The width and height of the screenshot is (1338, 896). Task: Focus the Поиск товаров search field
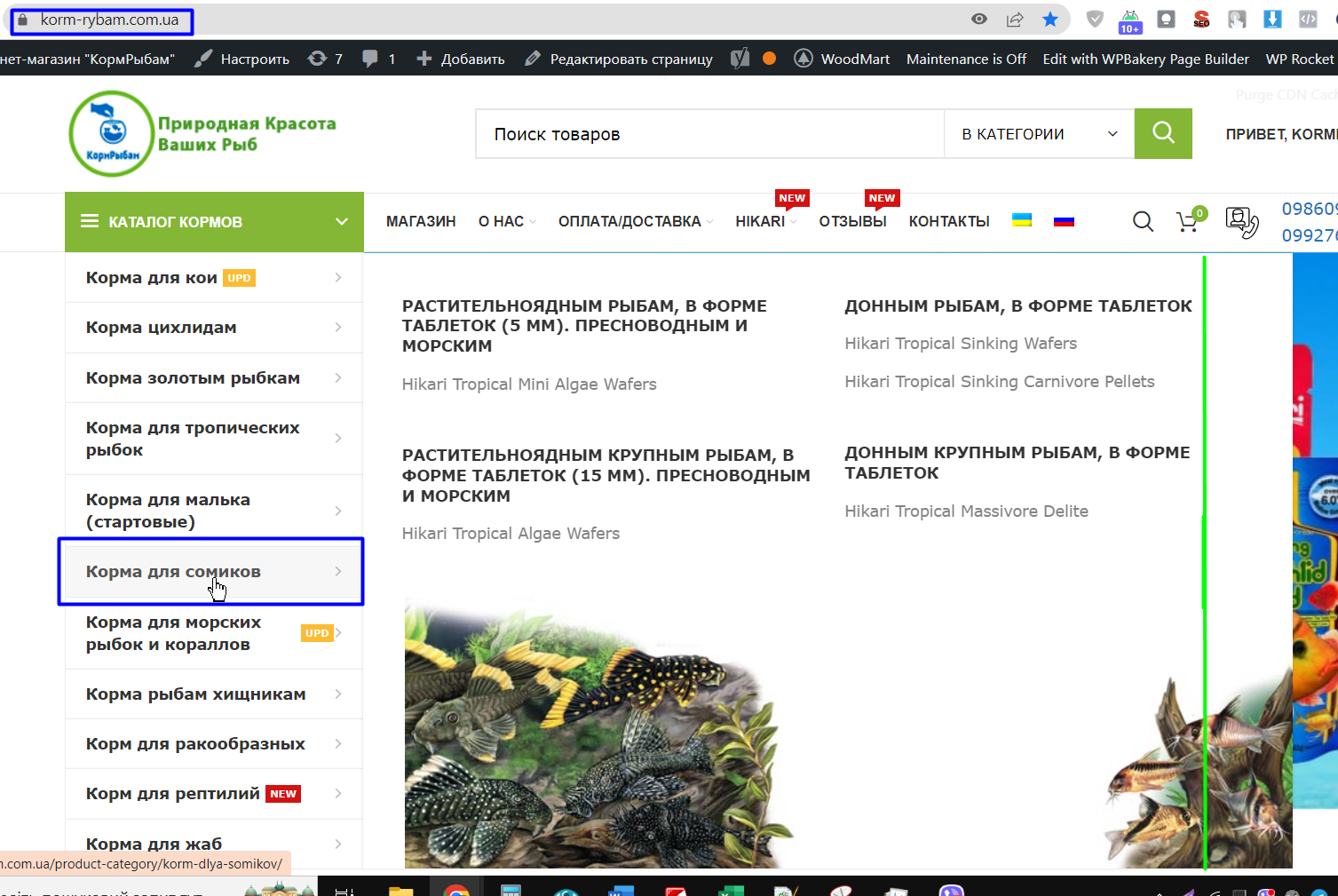(710, 134)
